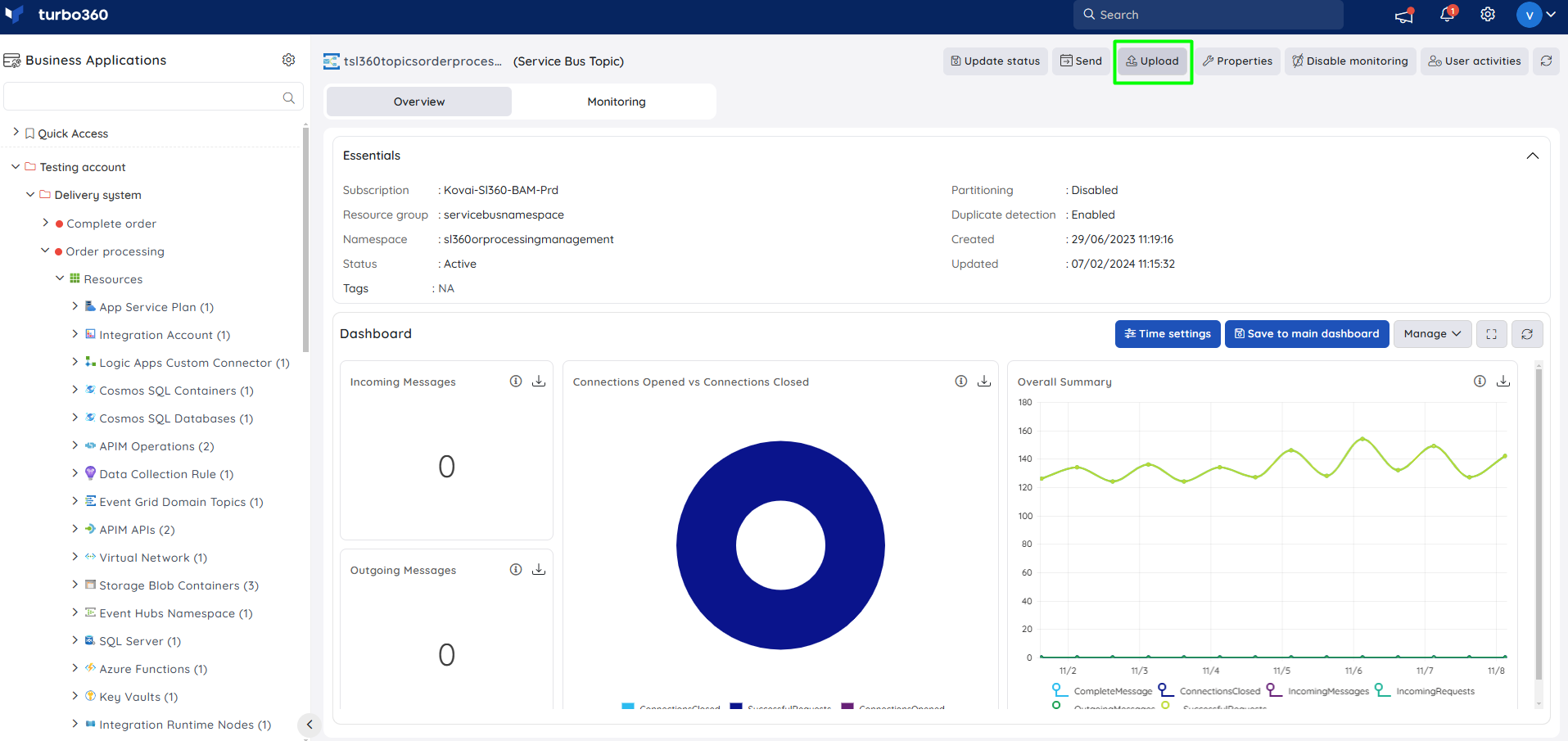
Task: Click the Data Collection Rule icon
Action: tap(90, 473)
